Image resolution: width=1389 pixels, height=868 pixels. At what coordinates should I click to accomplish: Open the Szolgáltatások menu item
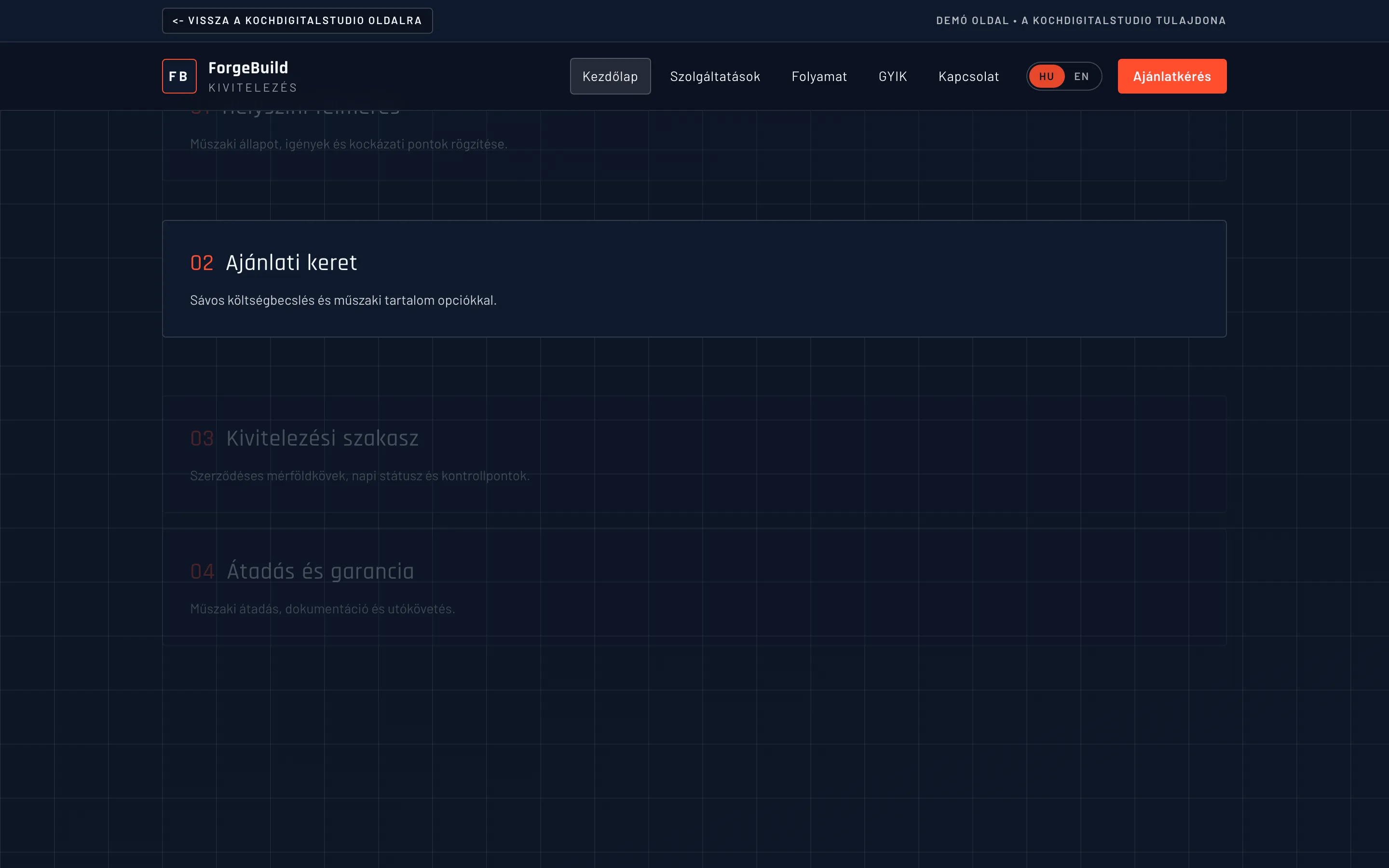[x=715, y=76]
